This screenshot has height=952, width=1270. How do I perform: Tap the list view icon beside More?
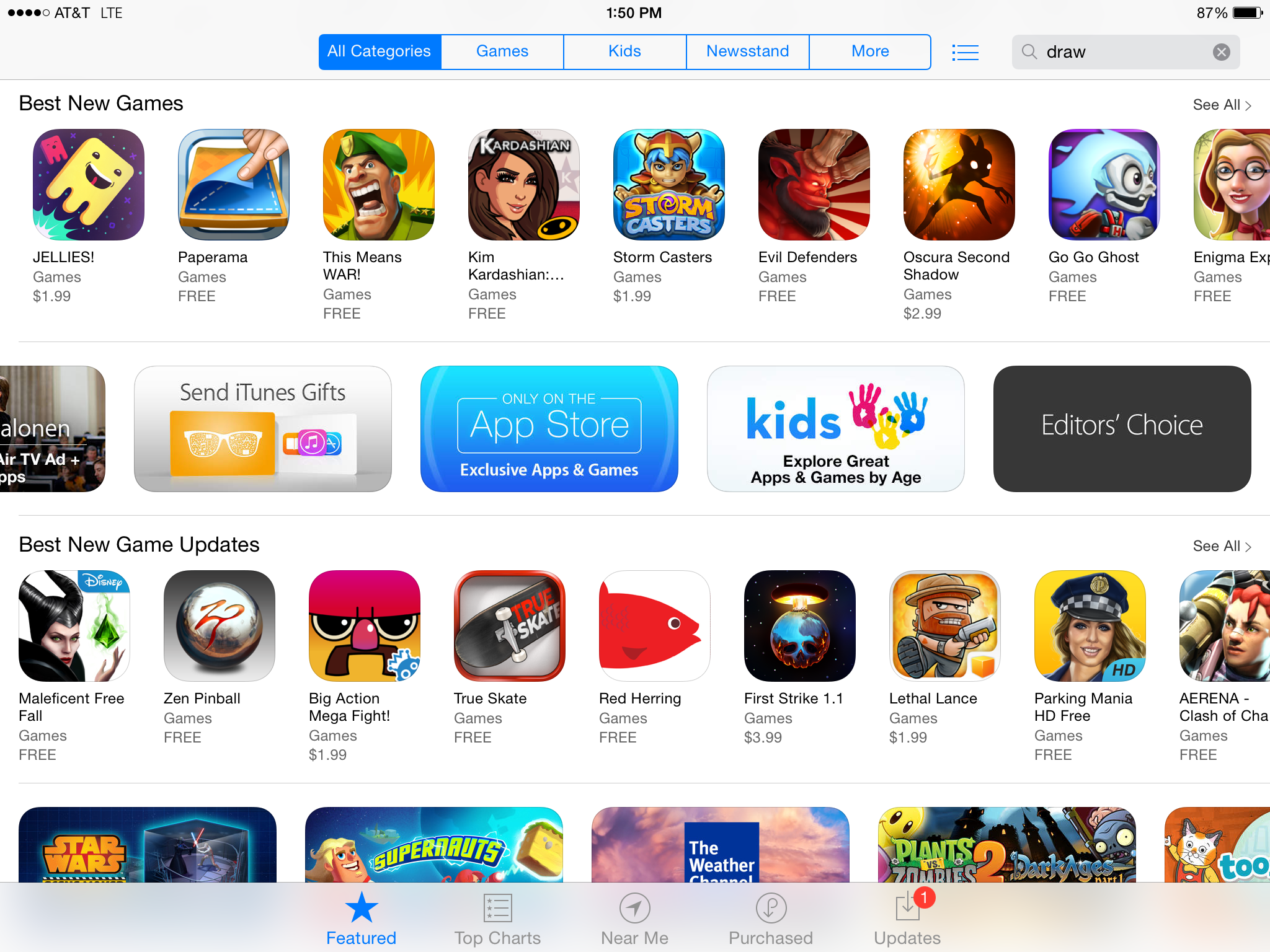(x=966, y=52)
